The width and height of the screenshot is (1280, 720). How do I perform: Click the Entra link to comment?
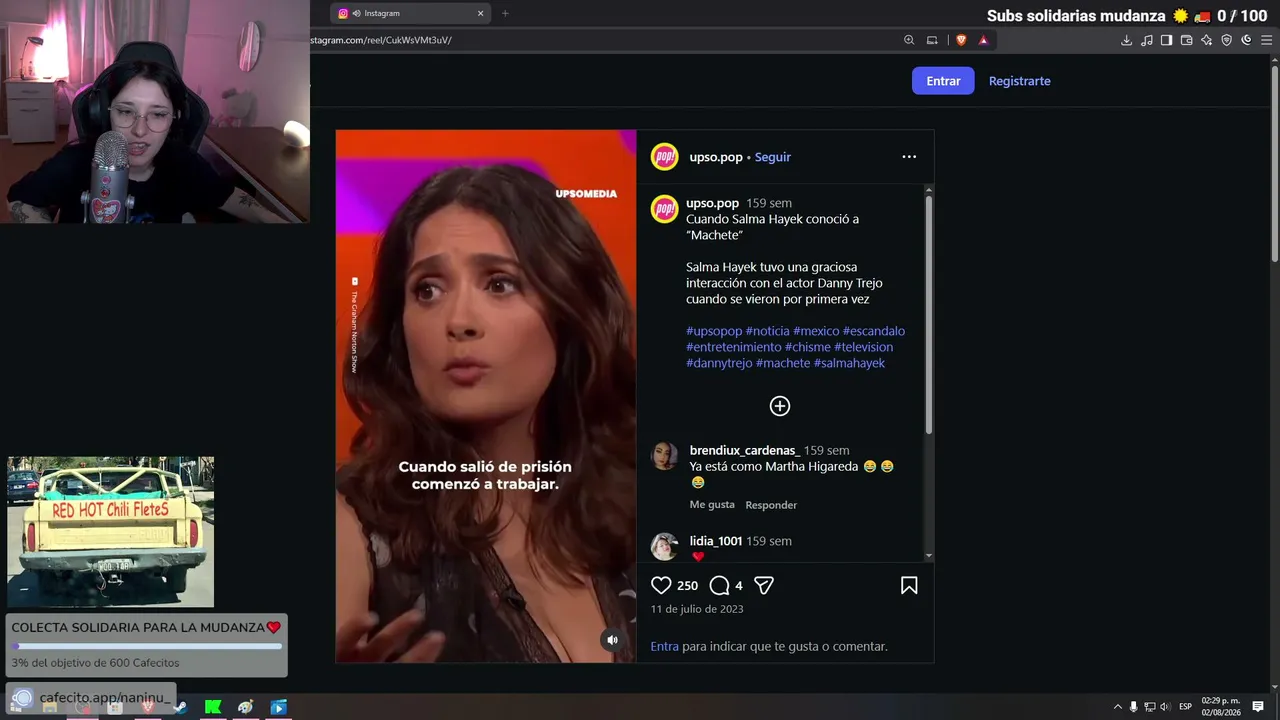coord(665,646)
